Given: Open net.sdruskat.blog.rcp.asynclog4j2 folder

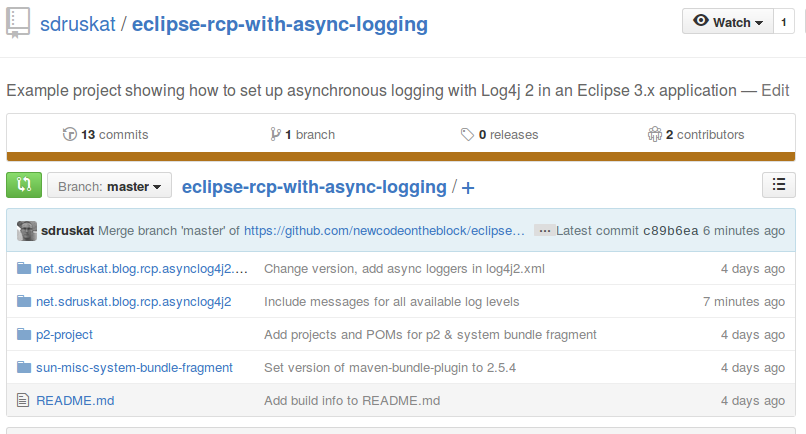Looking at the screenshot, I should click(134, 302).
